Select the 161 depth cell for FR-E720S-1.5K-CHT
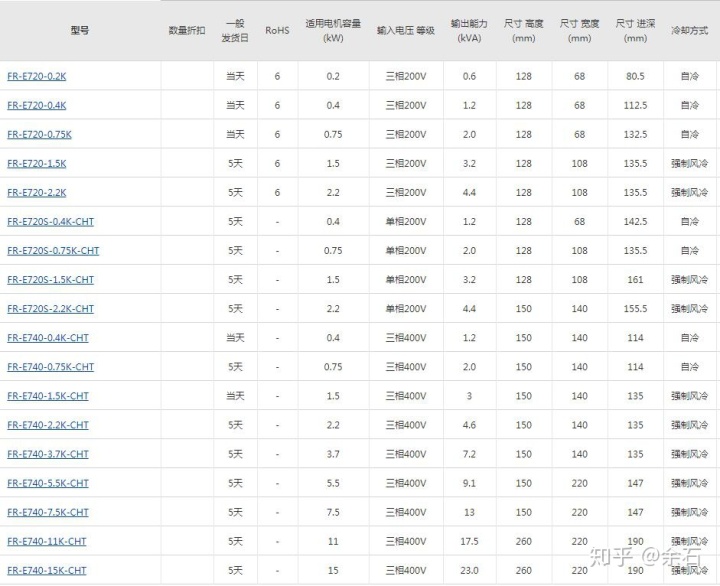 [x=636, y=280]
